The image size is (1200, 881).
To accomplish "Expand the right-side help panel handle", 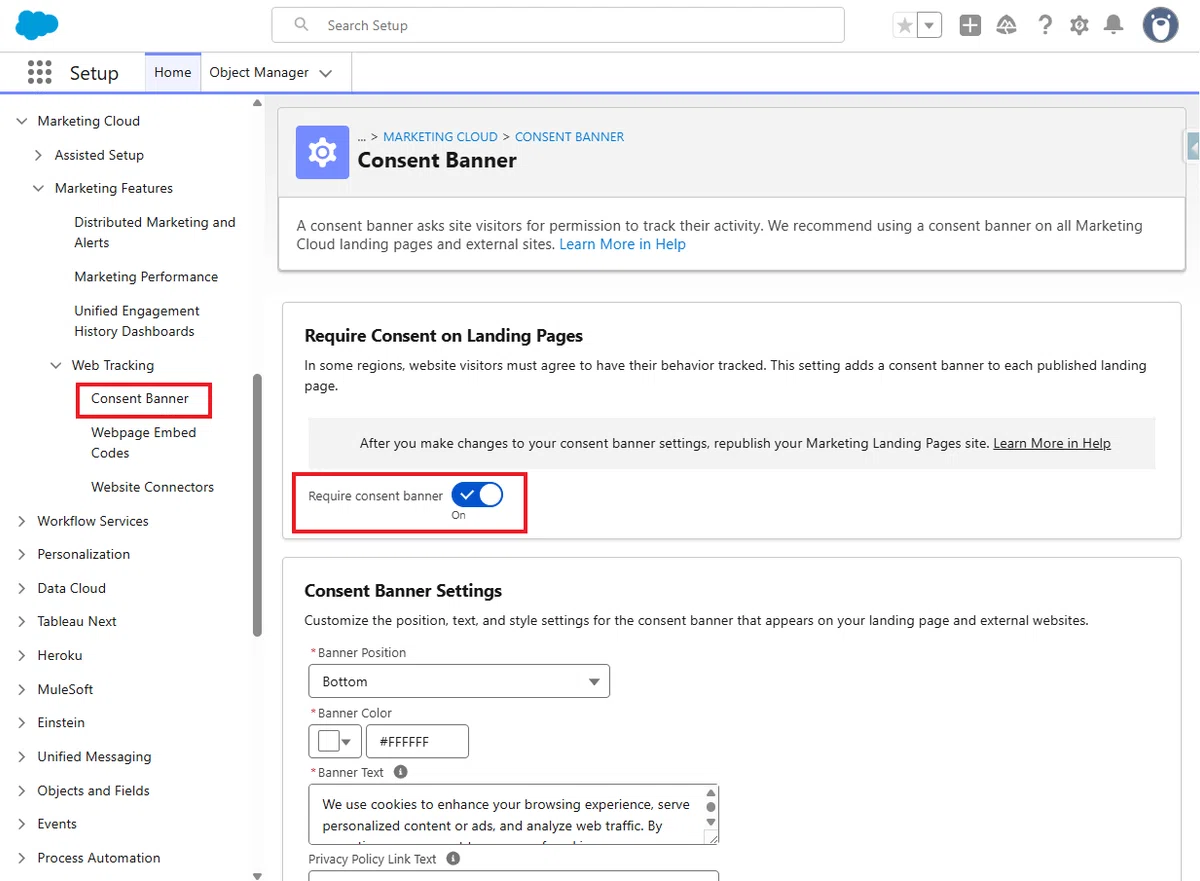I will click(x=1192, y=146).
